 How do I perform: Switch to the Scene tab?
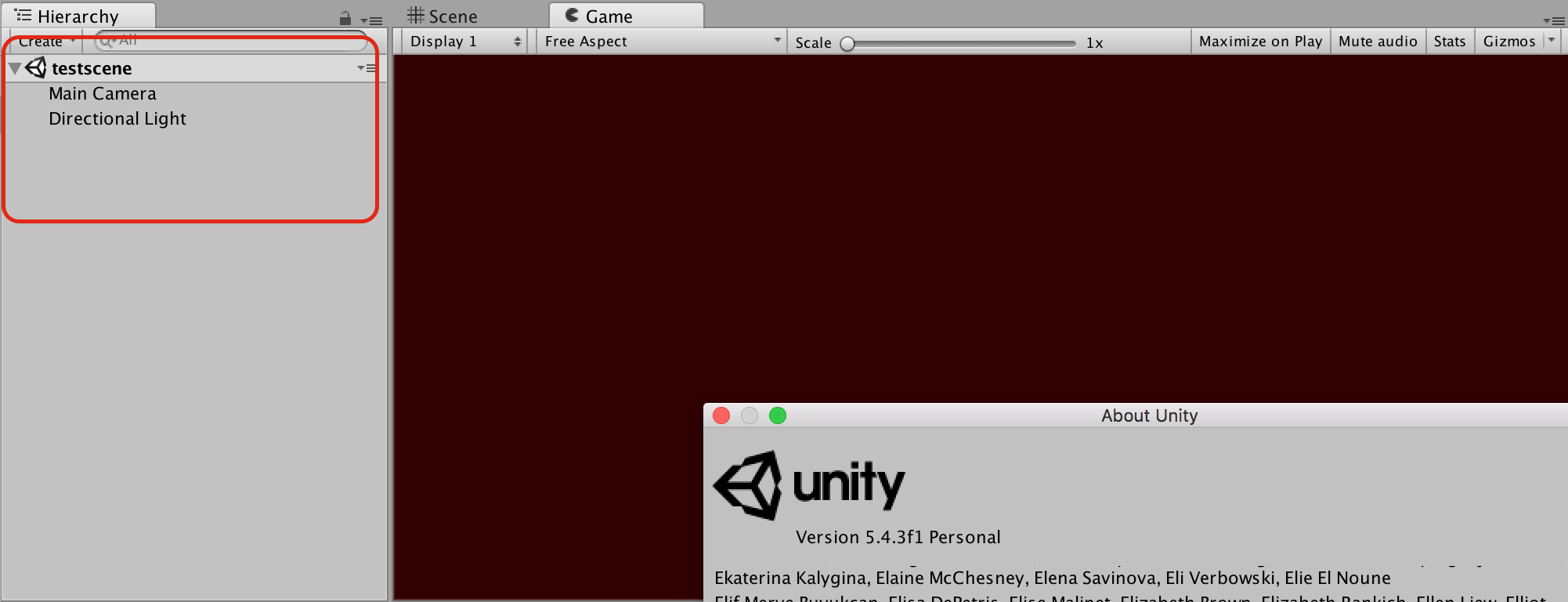coord(443,16)
